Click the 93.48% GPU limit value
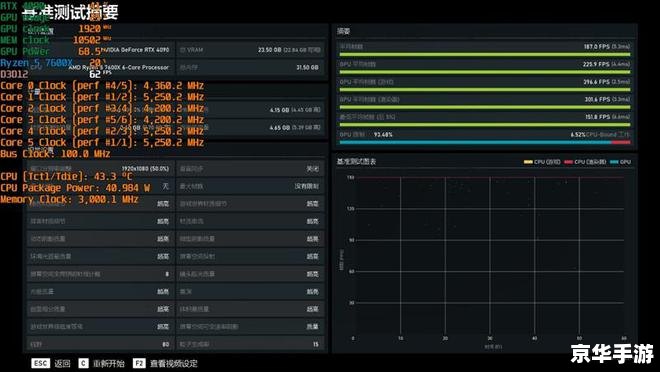 click(383, 135)
